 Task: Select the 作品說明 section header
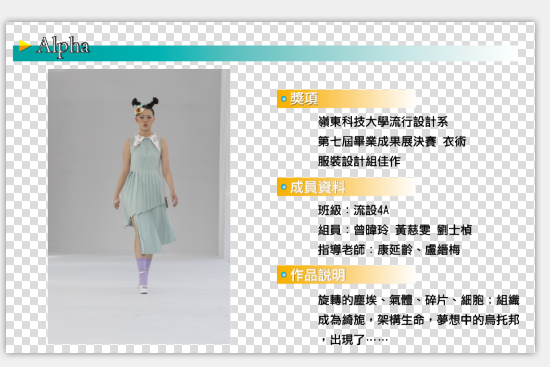coord(346,275)
